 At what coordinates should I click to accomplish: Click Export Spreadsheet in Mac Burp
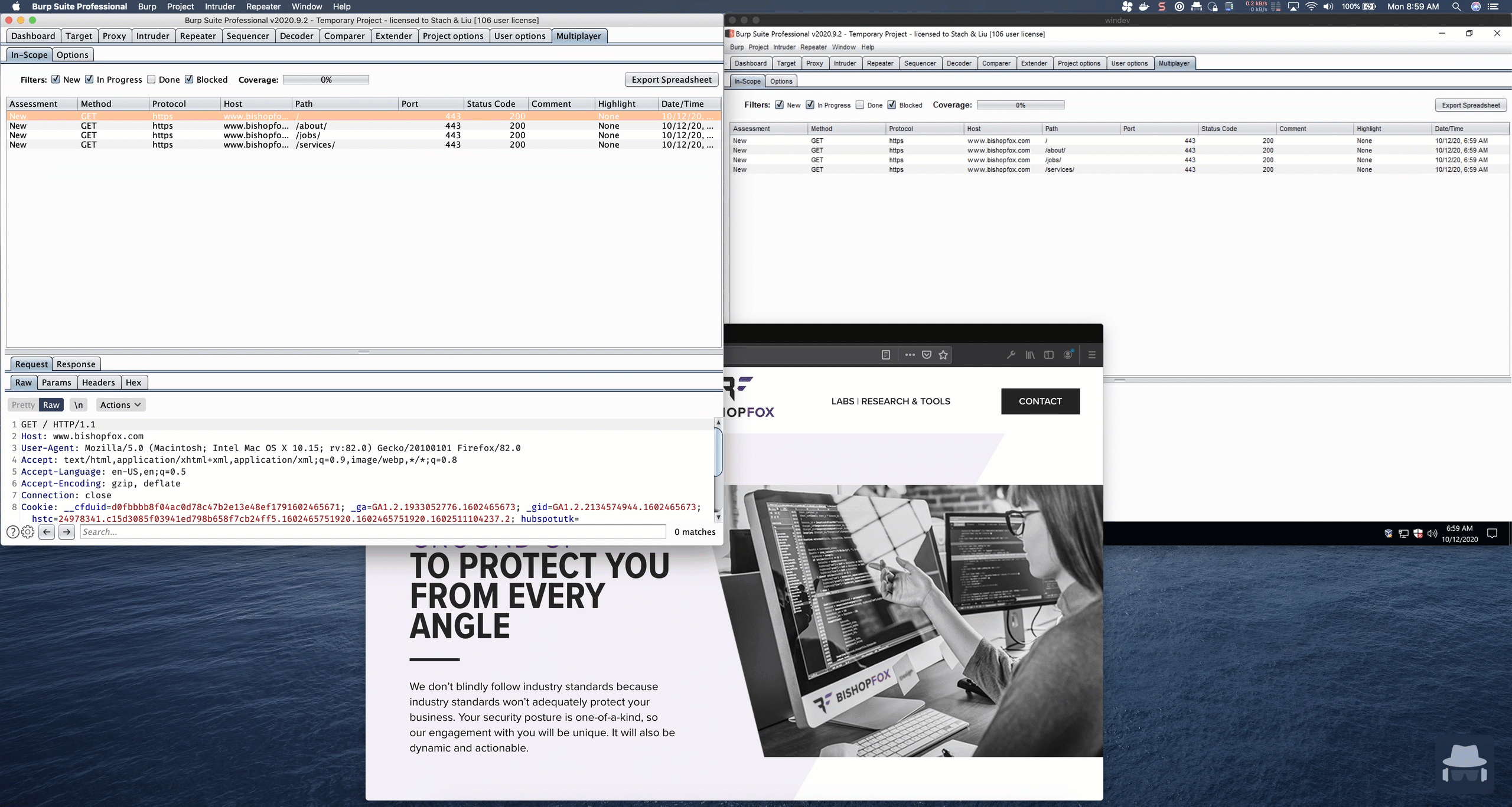pos(671,80)
